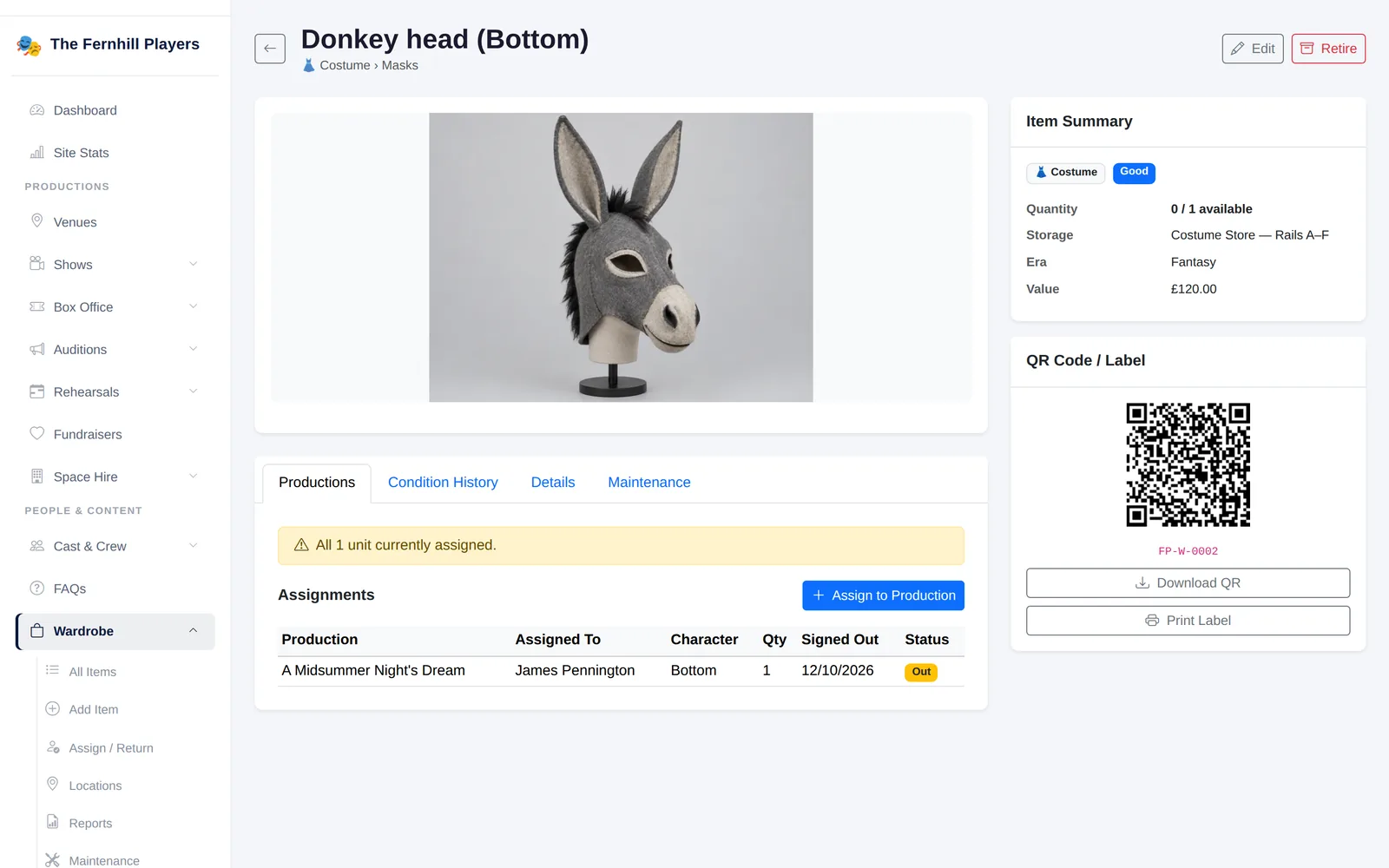Click the Dashboard gauge icon
Screen dimensions: 1389x868
pos(37,110)
